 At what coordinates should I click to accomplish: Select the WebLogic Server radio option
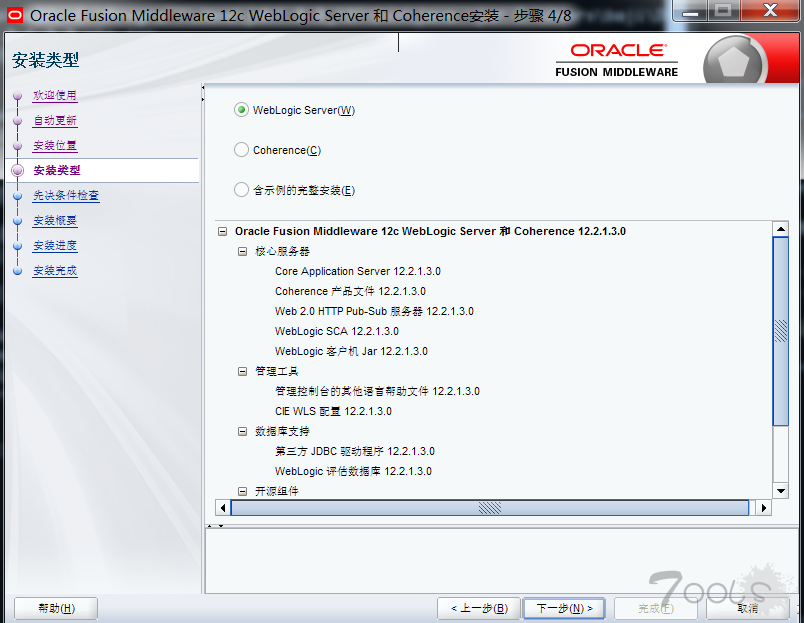pos(241,110)
